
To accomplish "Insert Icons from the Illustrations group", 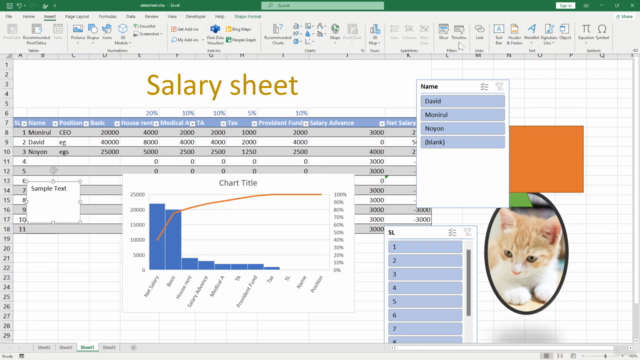I will (107, 33).
